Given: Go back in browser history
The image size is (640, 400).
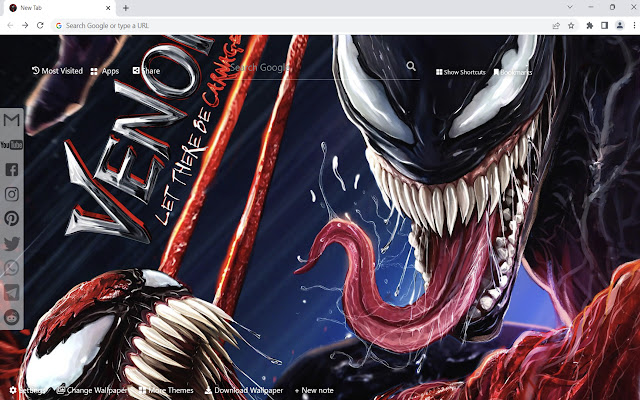Looking at the screenshot, I should point(10,25).
